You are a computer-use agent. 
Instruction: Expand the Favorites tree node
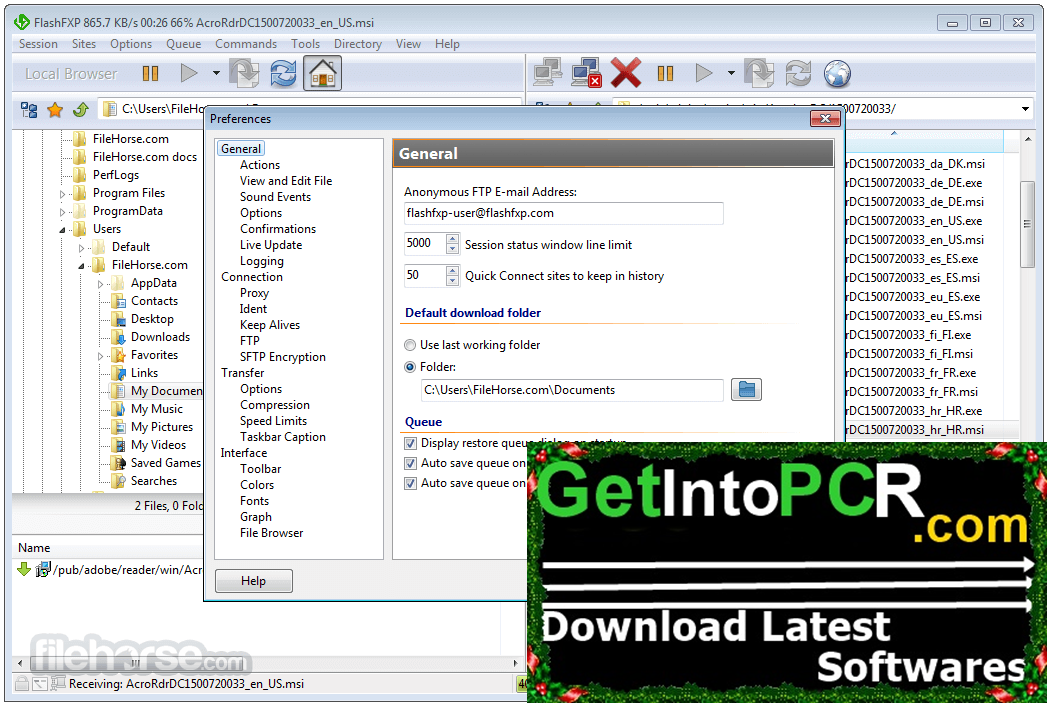point(100,356)
